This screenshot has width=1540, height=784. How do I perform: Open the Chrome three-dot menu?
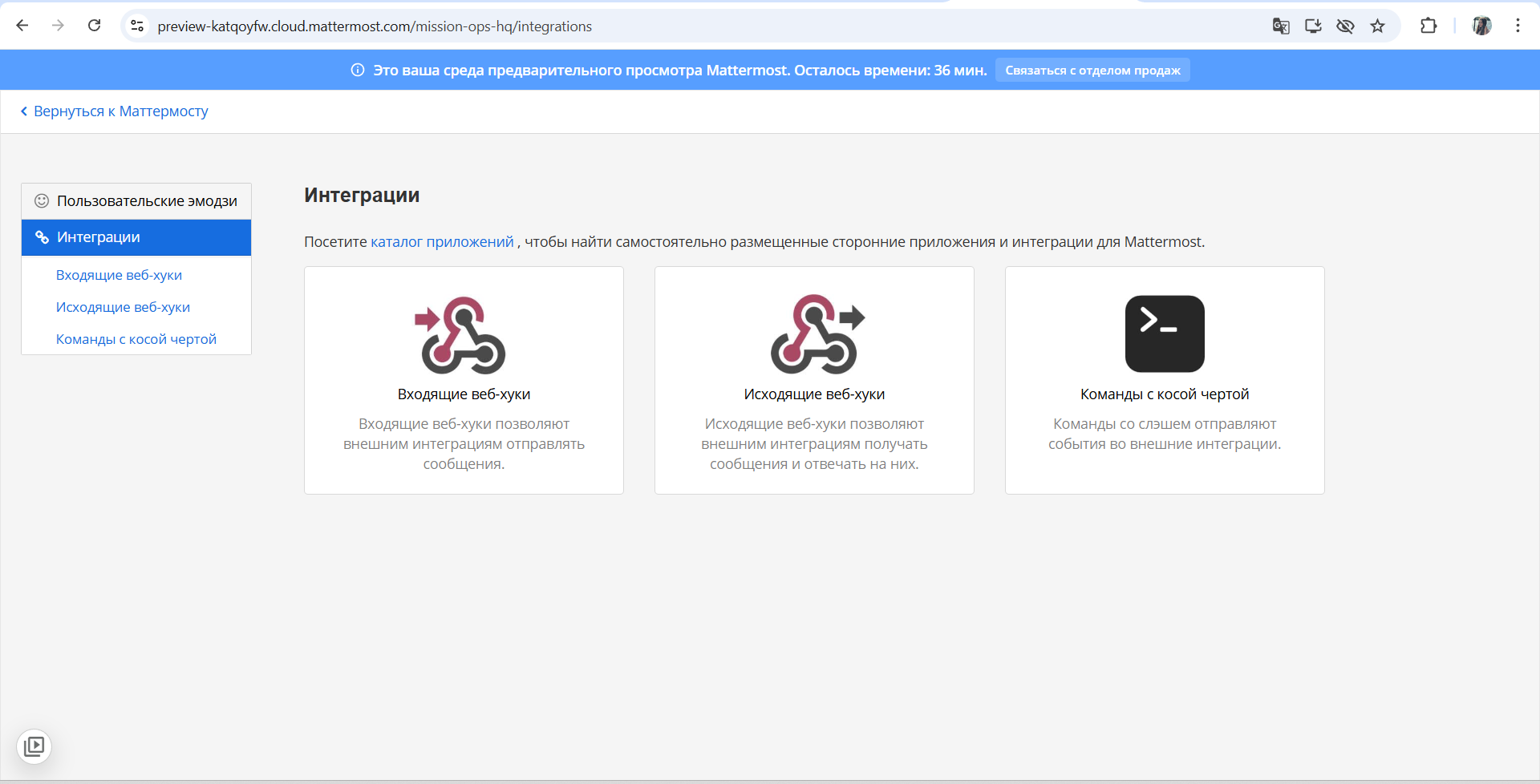(1518, 26)
